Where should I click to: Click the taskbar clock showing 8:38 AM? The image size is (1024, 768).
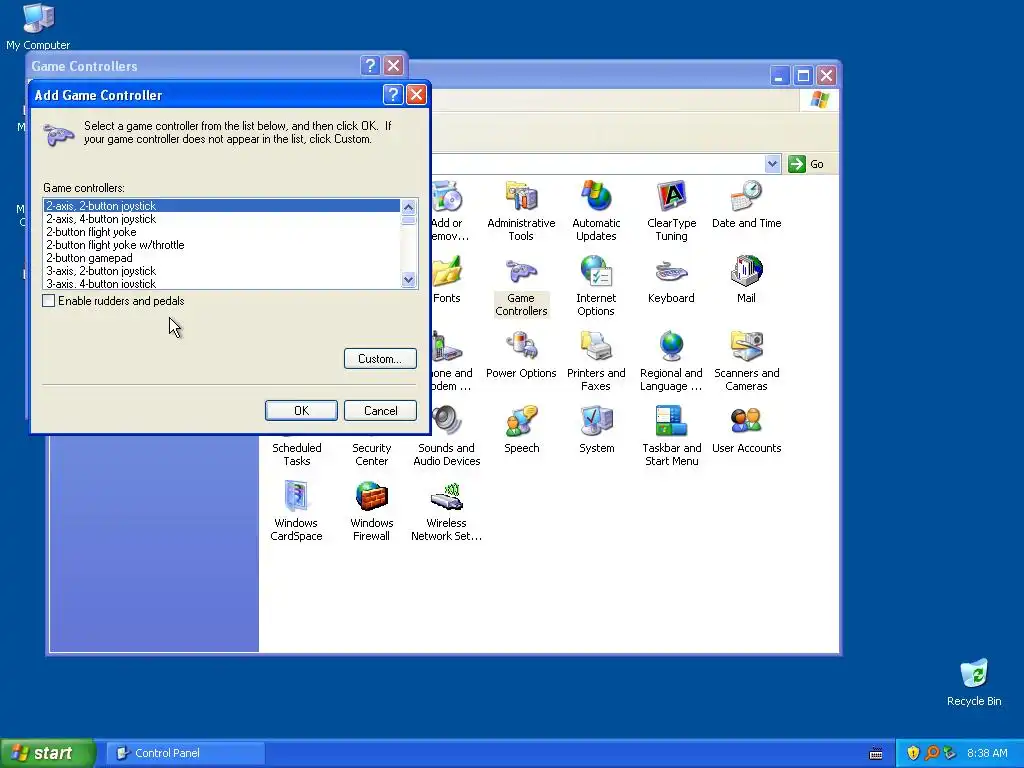click(987, 753)
